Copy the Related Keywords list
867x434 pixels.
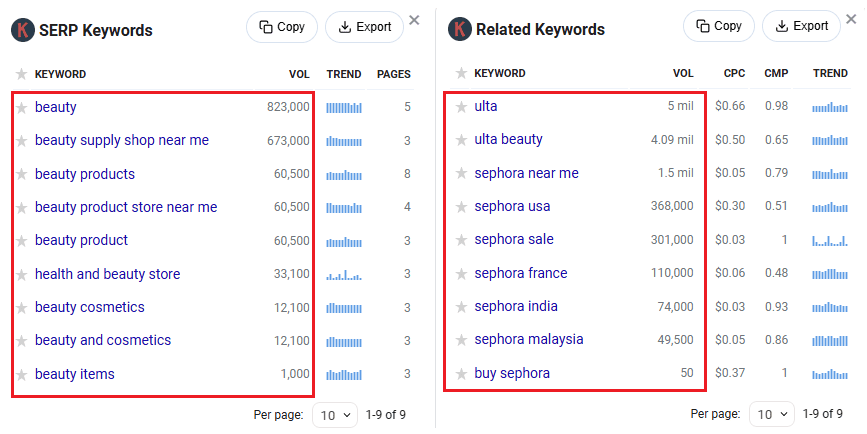pos(719,26)
